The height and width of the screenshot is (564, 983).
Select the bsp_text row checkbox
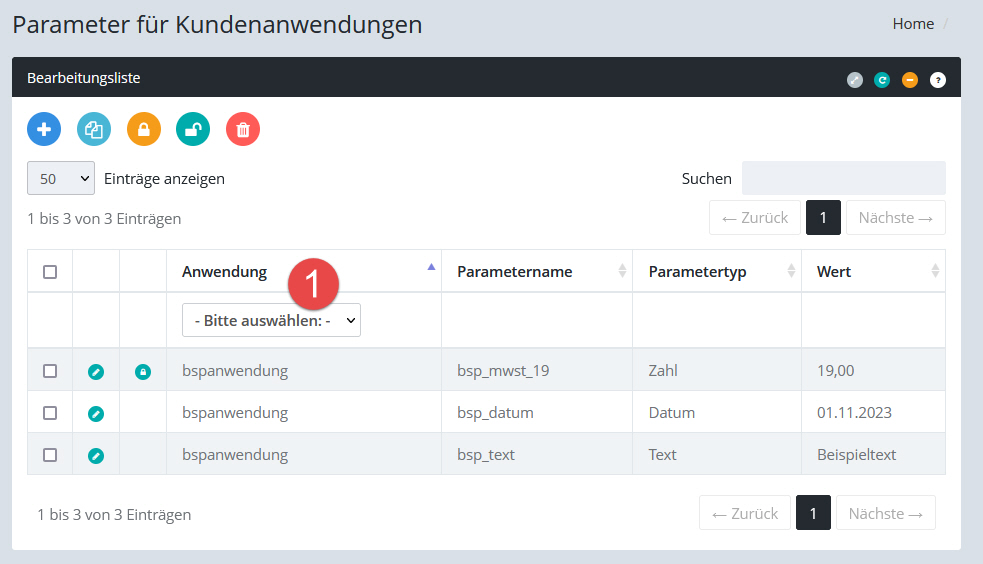50,455
